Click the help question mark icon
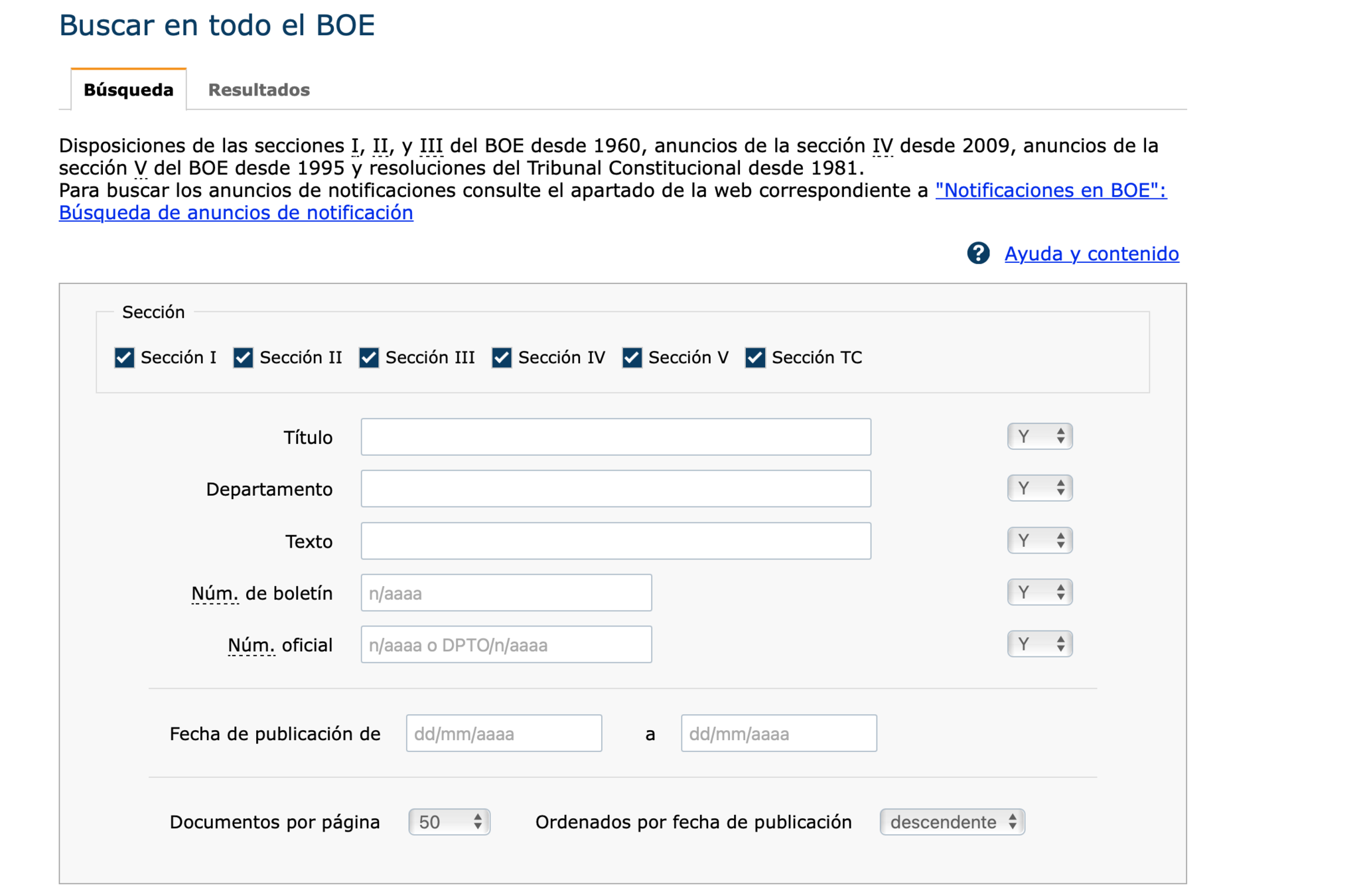The height and width of the screenshot is (896, 1367). click(977, 253)
